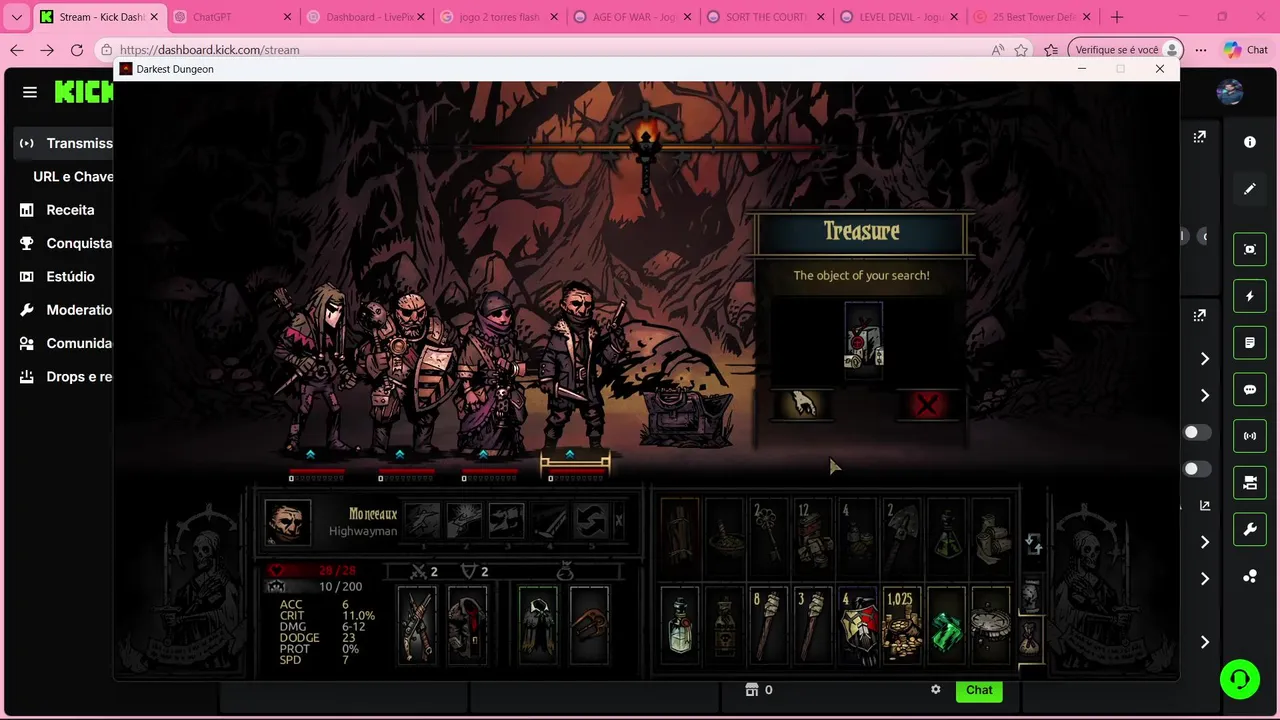Pop out the second Kick dashboard panel
The width and height of the screenshot is (1280, 720).
pos(1199,315)
